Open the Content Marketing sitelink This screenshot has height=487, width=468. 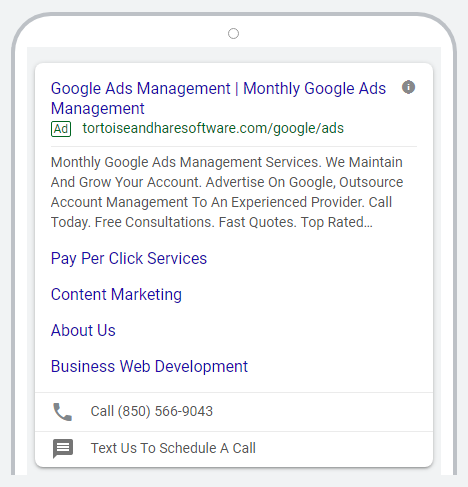coord(116,295)
